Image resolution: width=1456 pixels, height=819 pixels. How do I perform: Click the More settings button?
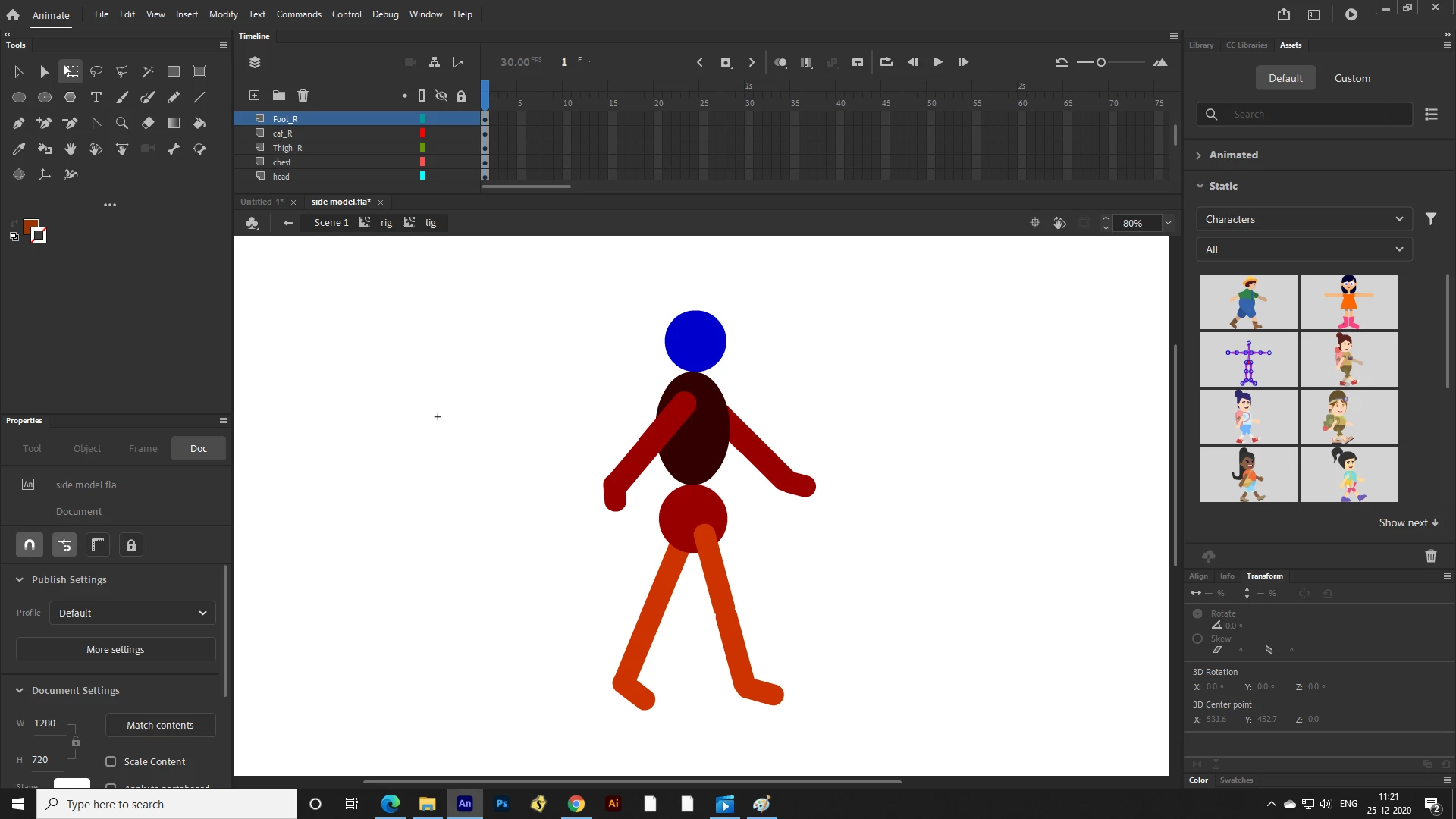[115, 649]
